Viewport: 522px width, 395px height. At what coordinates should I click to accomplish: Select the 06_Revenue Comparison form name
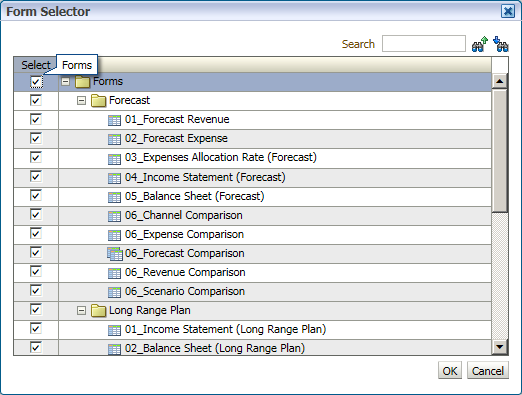[185, 272]
